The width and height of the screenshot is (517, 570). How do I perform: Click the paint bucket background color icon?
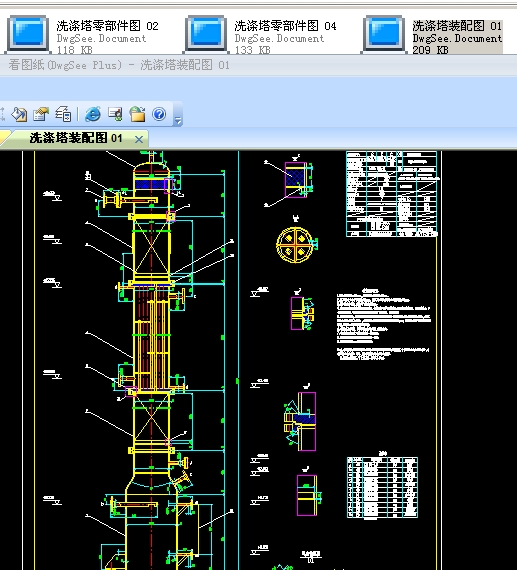pyautogui.click(x=19, y=114)
